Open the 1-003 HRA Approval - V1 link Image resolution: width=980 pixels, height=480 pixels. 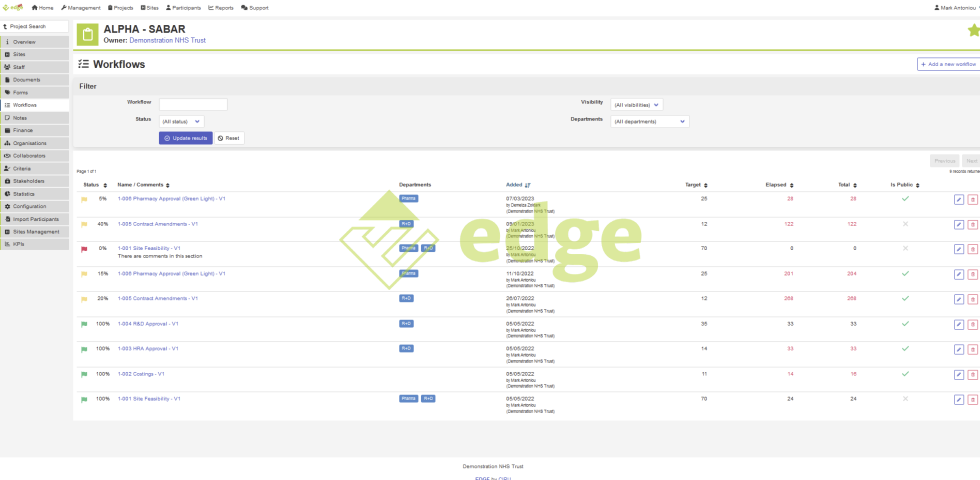[x=148, y=349]
